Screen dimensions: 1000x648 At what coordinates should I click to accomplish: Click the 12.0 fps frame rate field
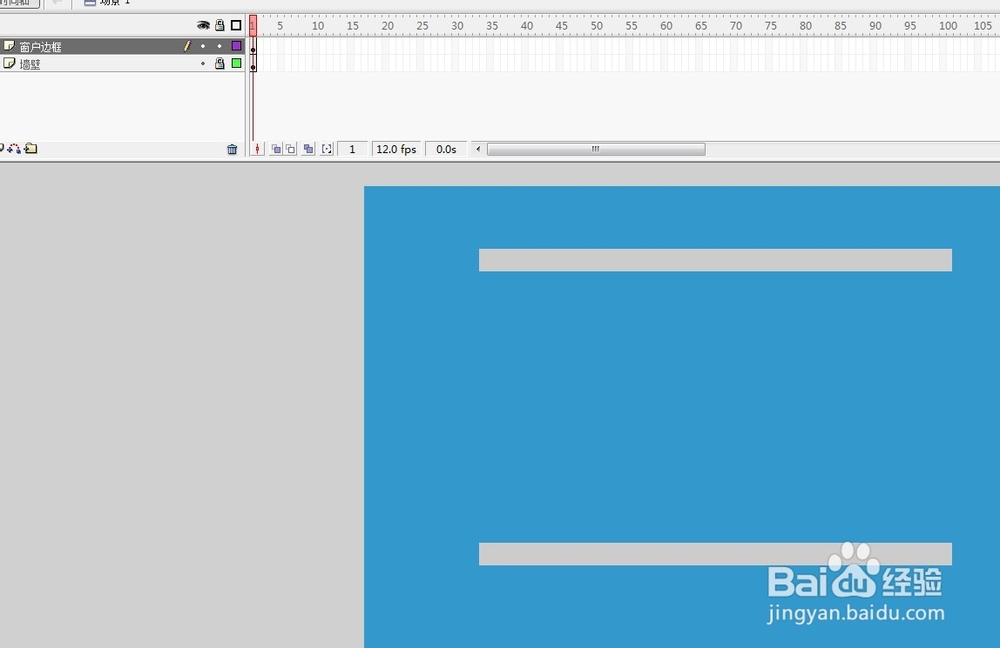[x=396, y=149]
